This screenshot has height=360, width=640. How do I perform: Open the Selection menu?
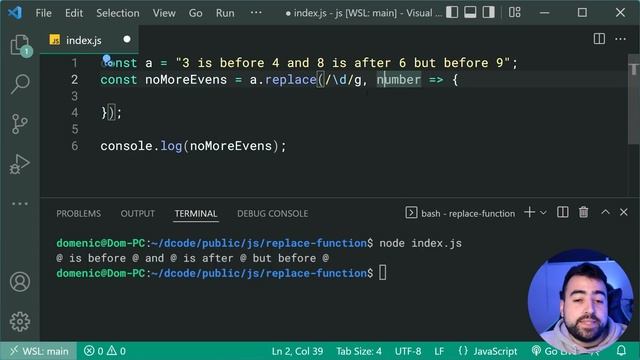[x=118, y=13]
